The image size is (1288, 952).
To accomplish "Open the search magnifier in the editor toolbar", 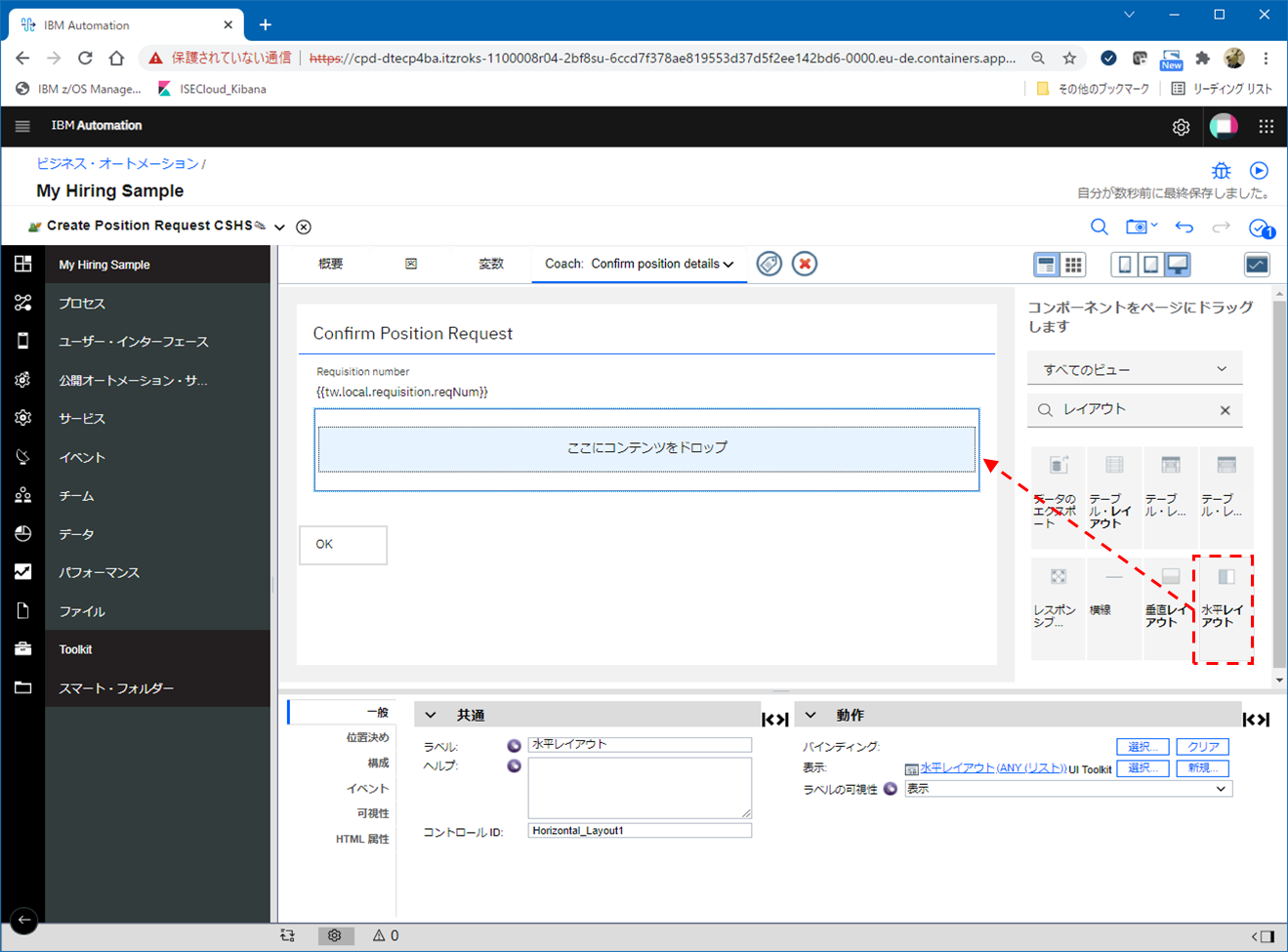I will pos(1100,227).
